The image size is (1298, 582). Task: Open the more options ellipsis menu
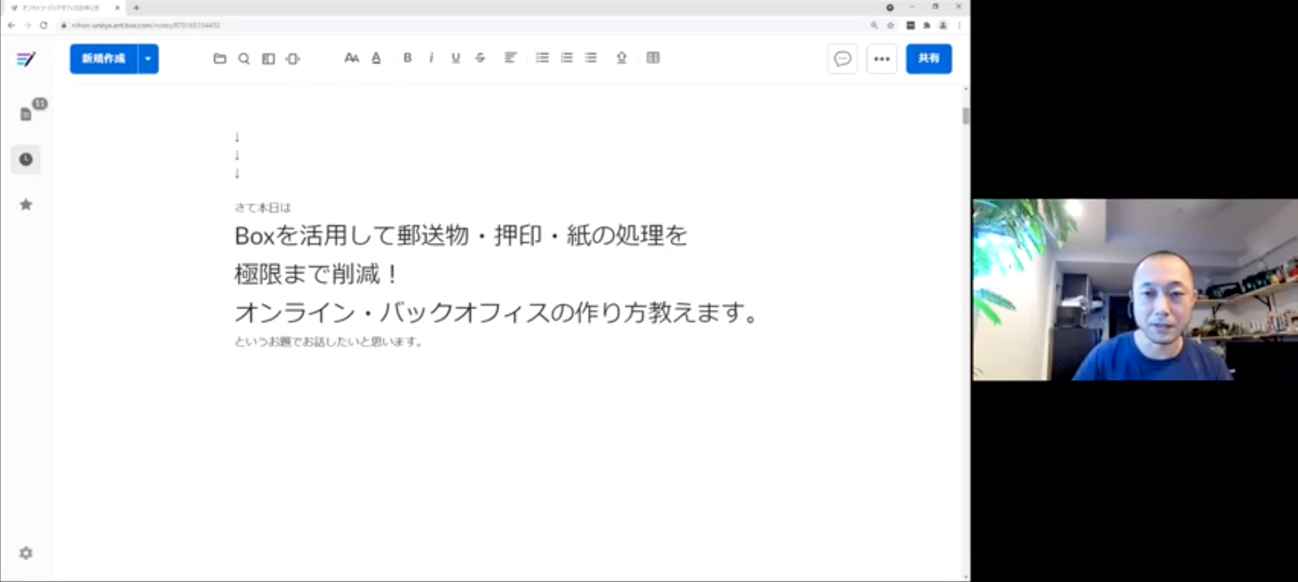click(881, 59)
